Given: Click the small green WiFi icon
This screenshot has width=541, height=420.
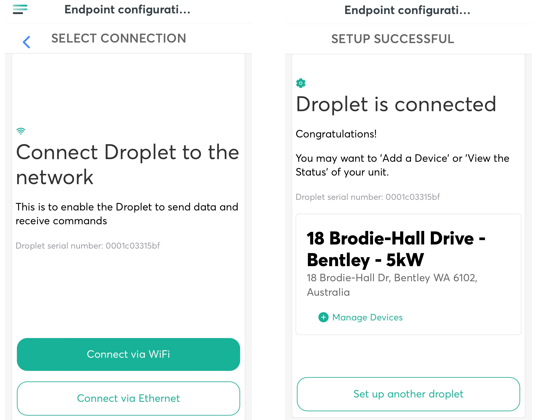Looking at the screenshot, I should [x=21, y=131].
